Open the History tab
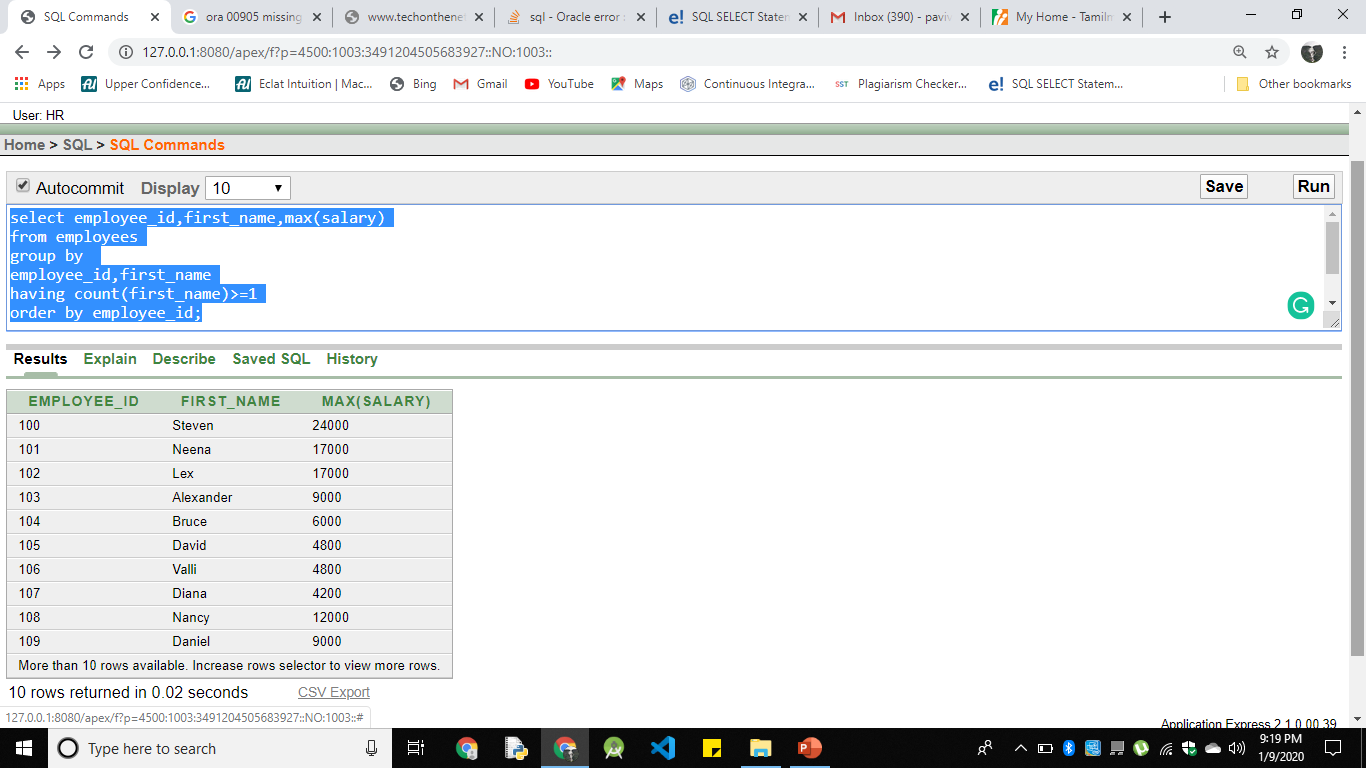 [352, 359]
